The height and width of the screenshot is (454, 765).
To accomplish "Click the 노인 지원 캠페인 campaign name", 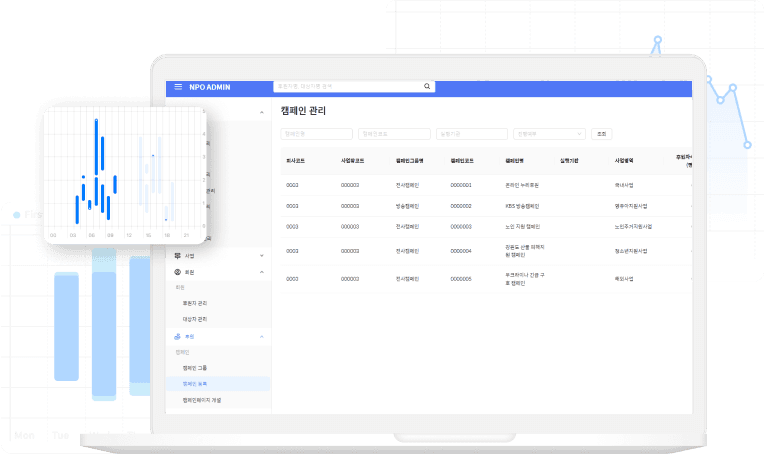I will pyautogui.click(x=522, y=227).
